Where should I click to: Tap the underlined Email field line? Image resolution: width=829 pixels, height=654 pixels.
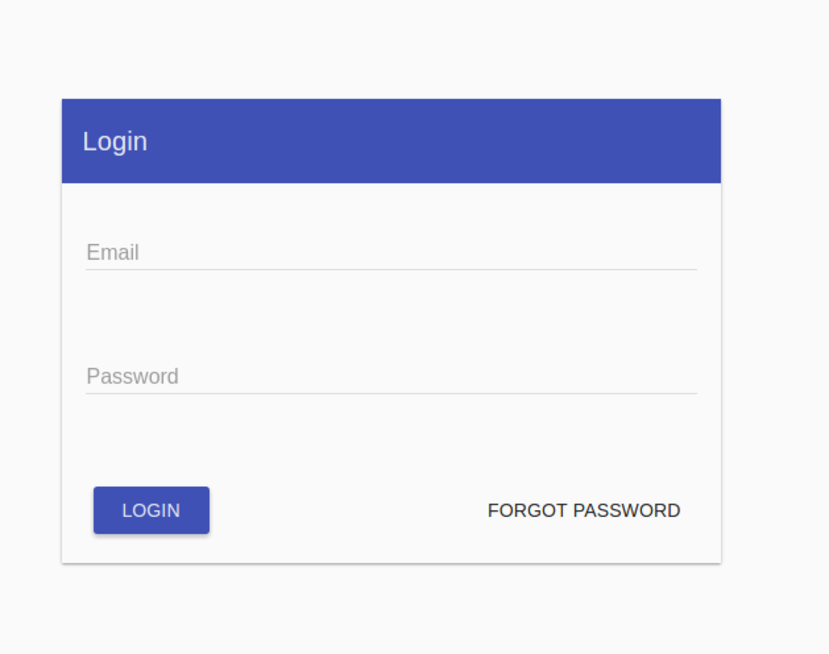click(x=390, y=267)
